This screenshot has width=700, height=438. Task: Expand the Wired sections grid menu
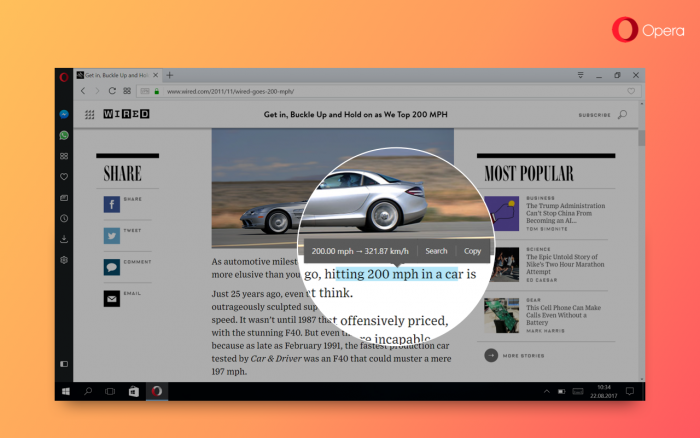(x=90, y=115)
